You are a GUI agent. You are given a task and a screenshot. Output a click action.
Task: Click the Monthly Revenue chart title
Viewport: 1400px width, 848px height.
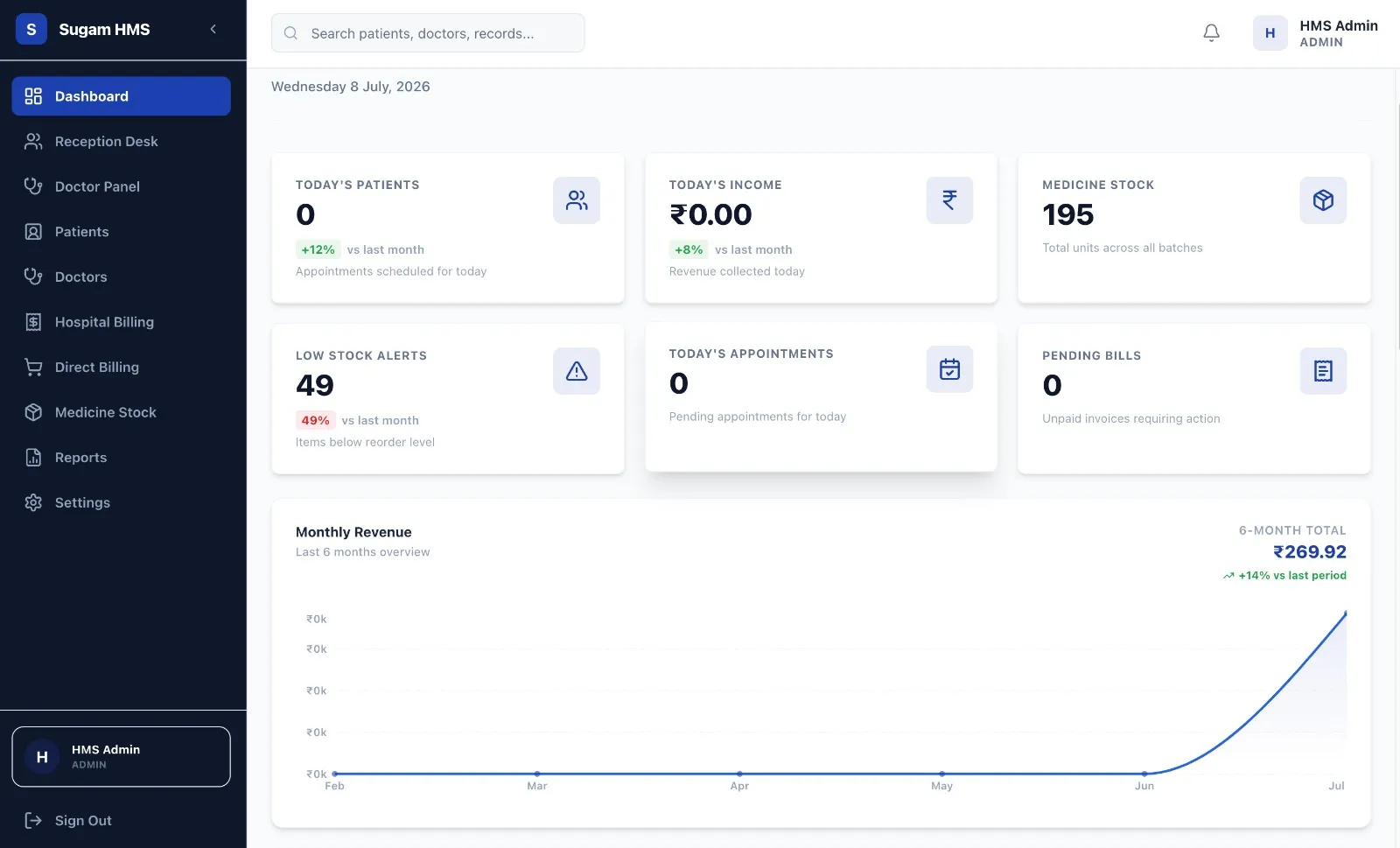coord(353,532)
